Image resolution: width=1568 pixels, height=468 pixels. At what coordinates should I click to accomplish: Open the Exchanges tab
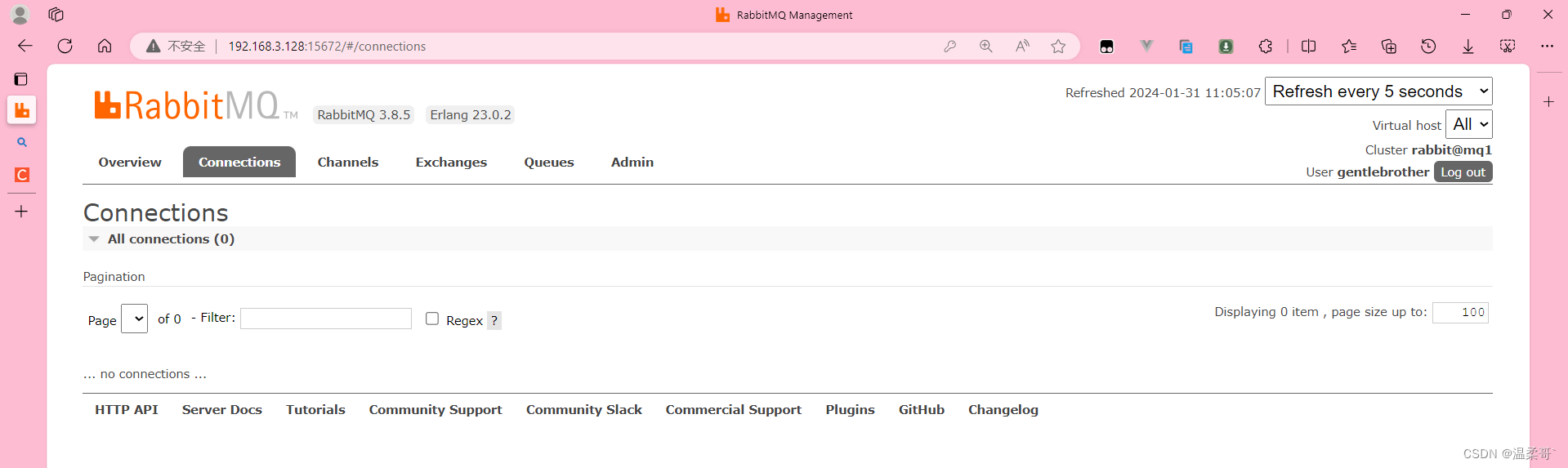(x=451, y=162)
